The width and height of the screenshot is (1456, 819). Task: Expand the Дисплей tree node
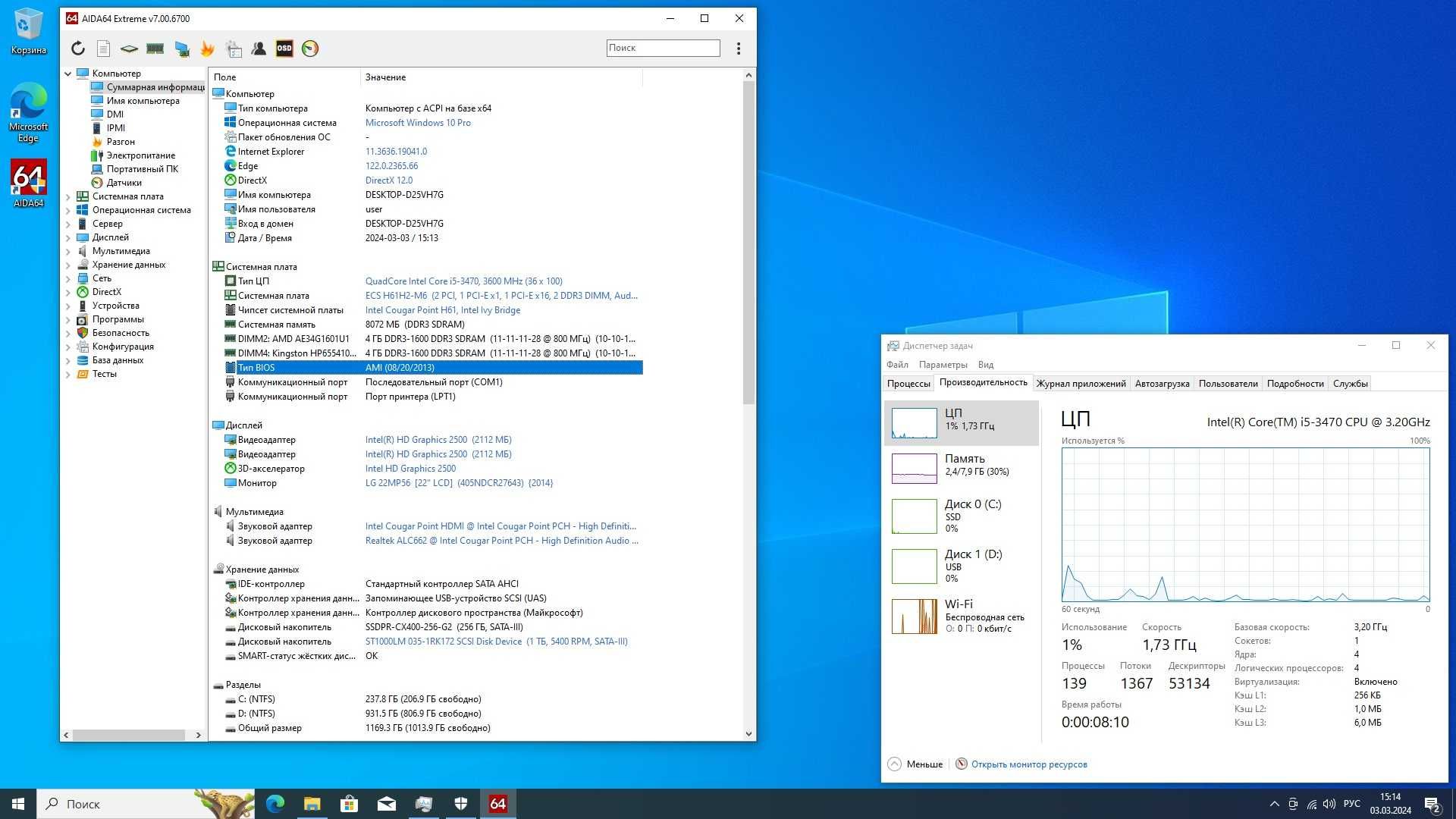68,237
